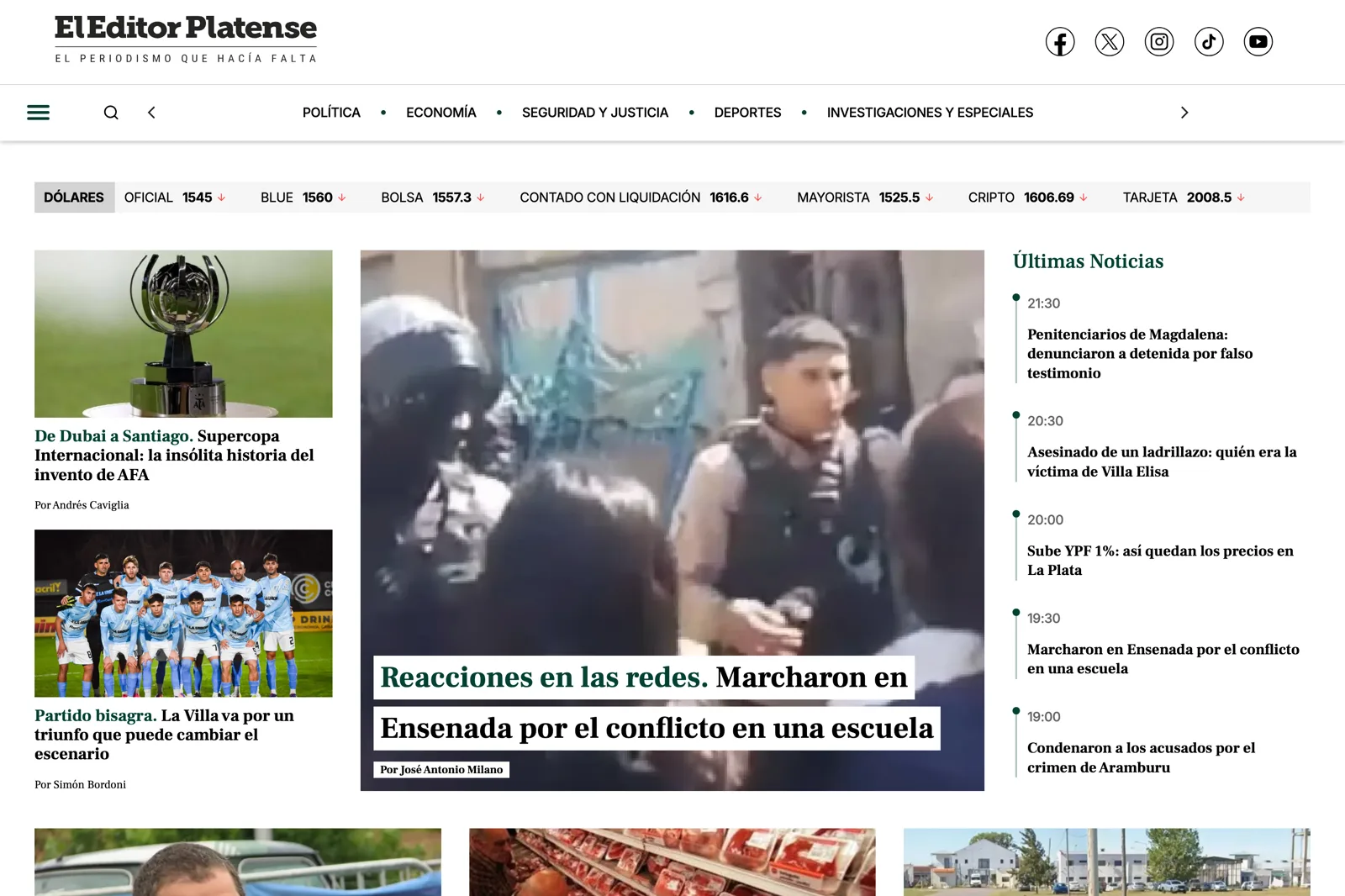
Task: Click the 20:00 timestamp entry
Action: click(1045, 520)
